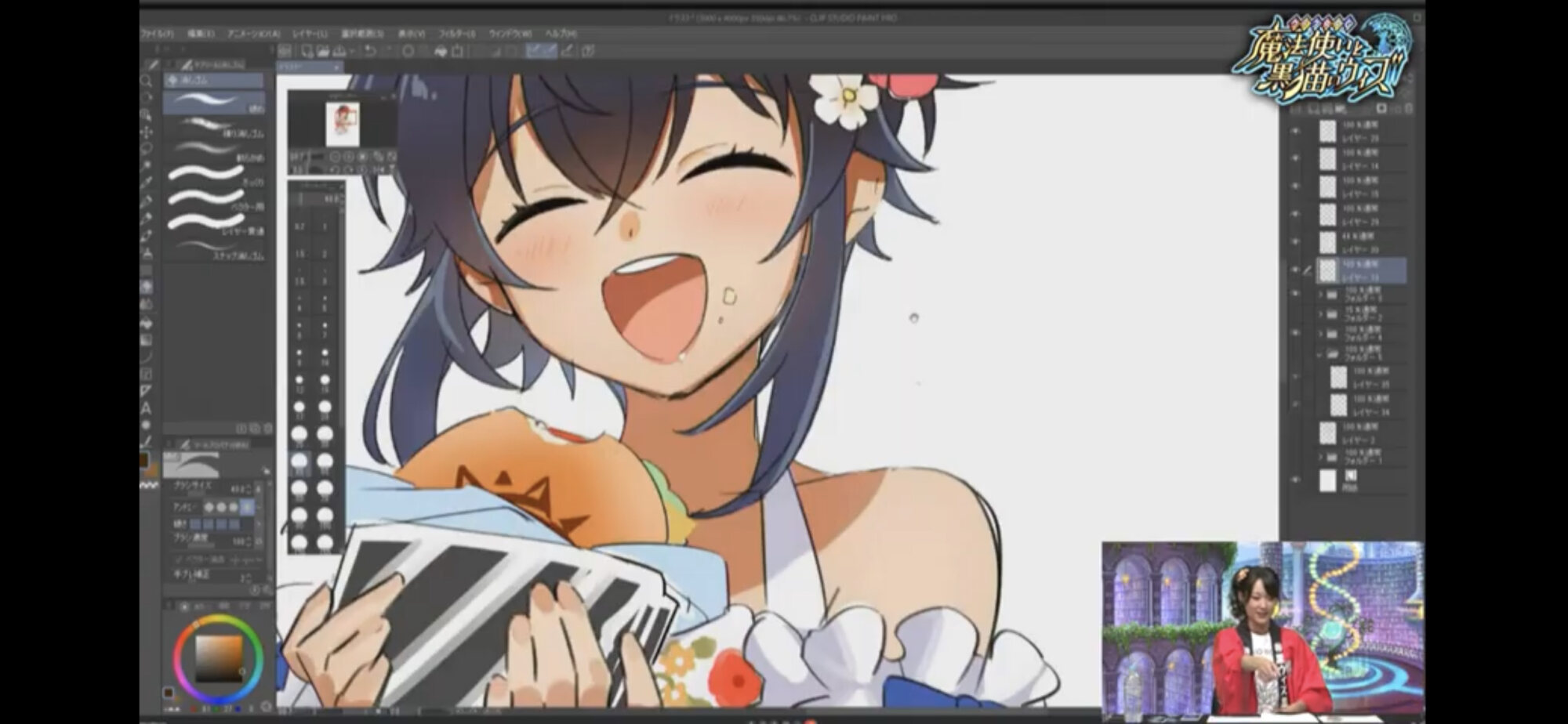The height and width of the screenshot is (724, 1568).
Task: Select the Fill bucket tool
Action: pyautogui.click(x=147, y=321)
